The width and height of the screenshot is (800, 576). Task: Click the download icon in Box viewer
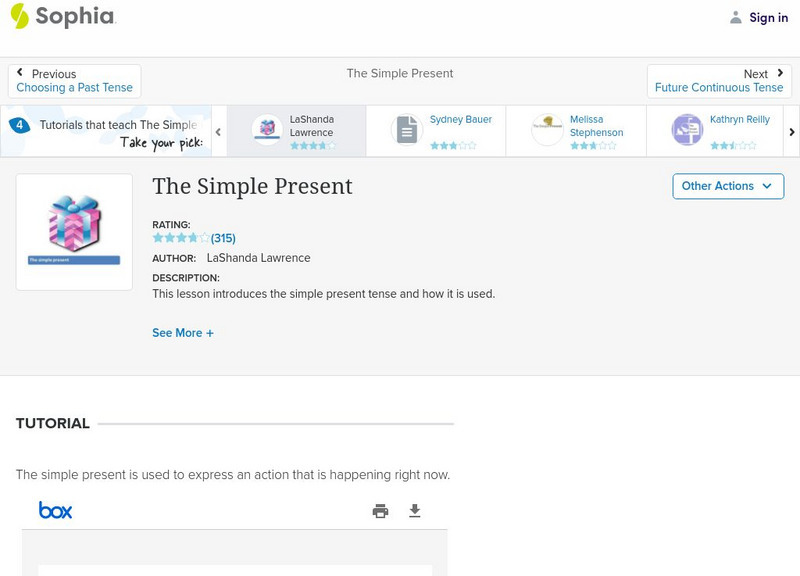point(415,511)
